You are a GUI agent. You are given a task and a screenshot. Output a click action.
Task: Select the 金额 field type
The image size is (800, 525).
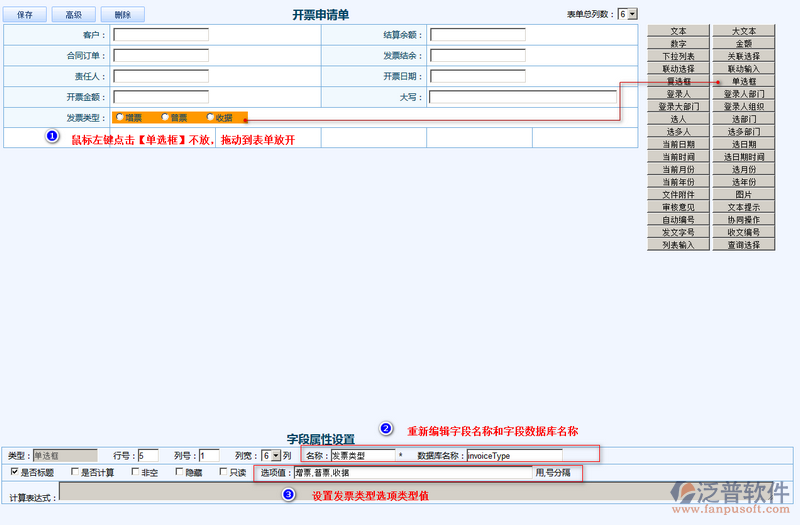743,44
